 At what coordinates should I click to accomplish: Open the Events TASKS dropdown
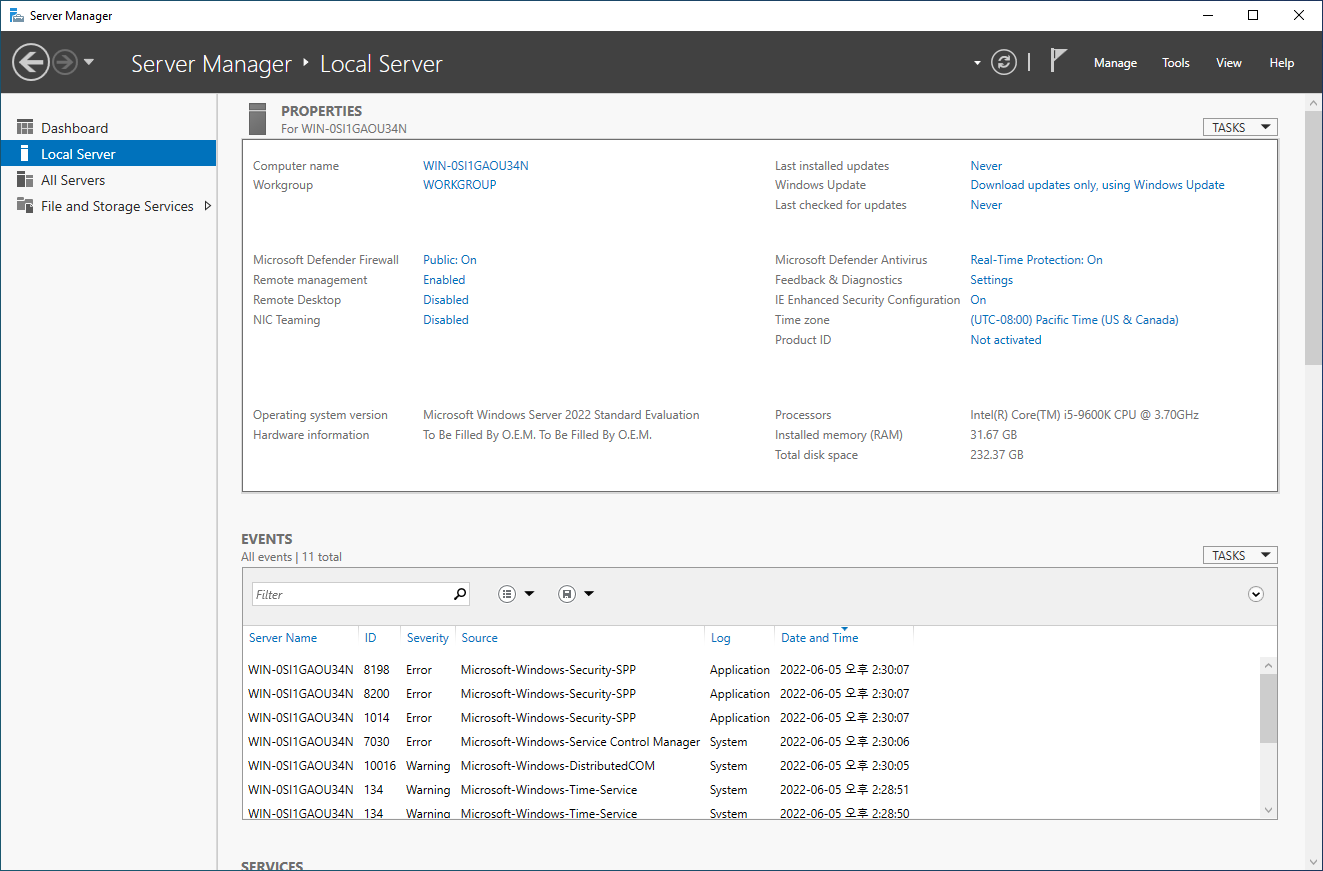1240,555
